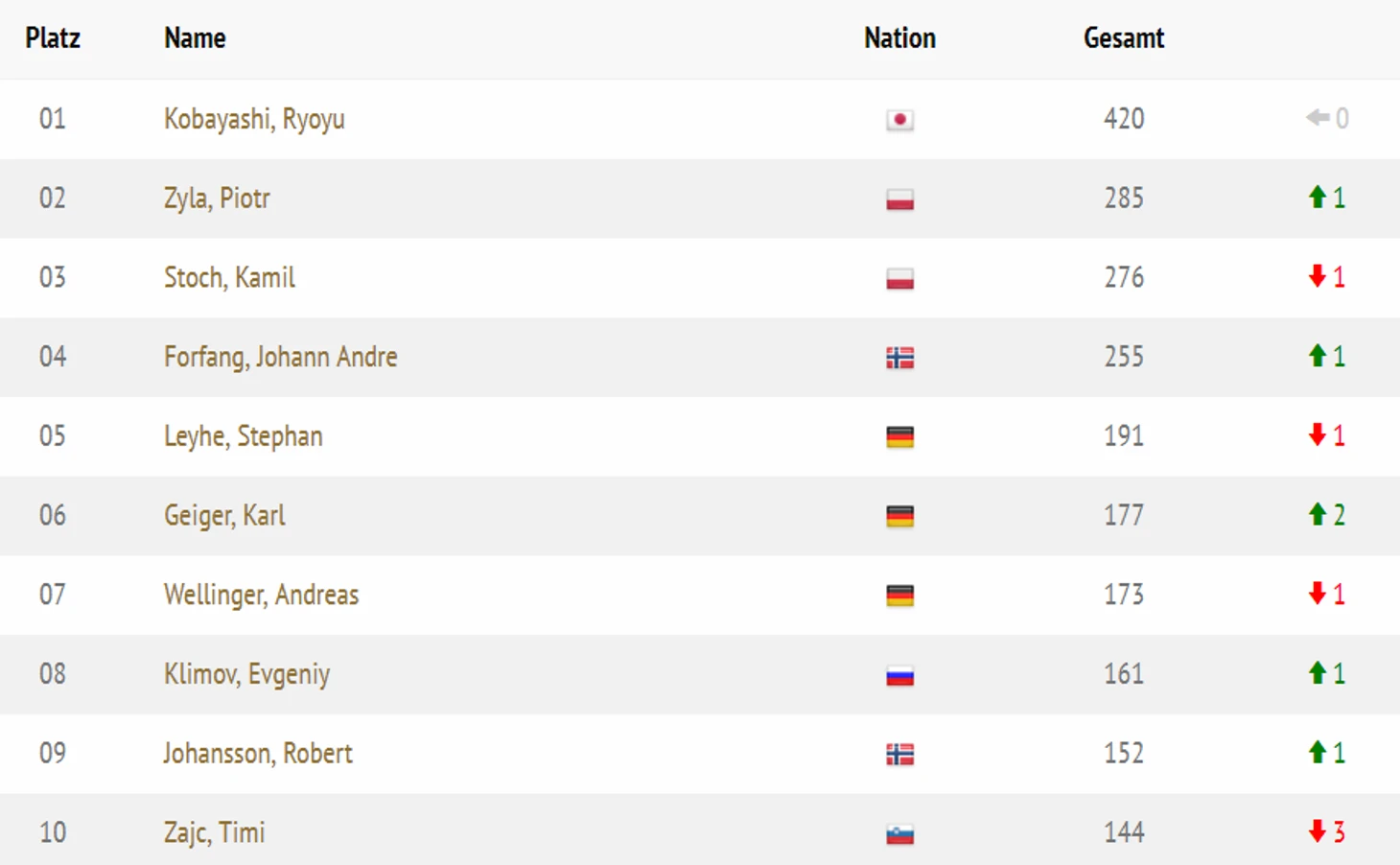Click the Gesamt column header
Image resolution: width=1400 pixels, height=865 pixels.
(1124, 38)
